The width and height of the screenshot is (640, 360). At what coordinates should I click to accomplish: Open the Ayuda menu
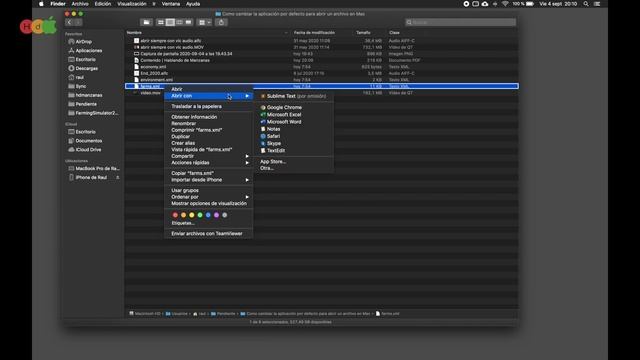193,4
